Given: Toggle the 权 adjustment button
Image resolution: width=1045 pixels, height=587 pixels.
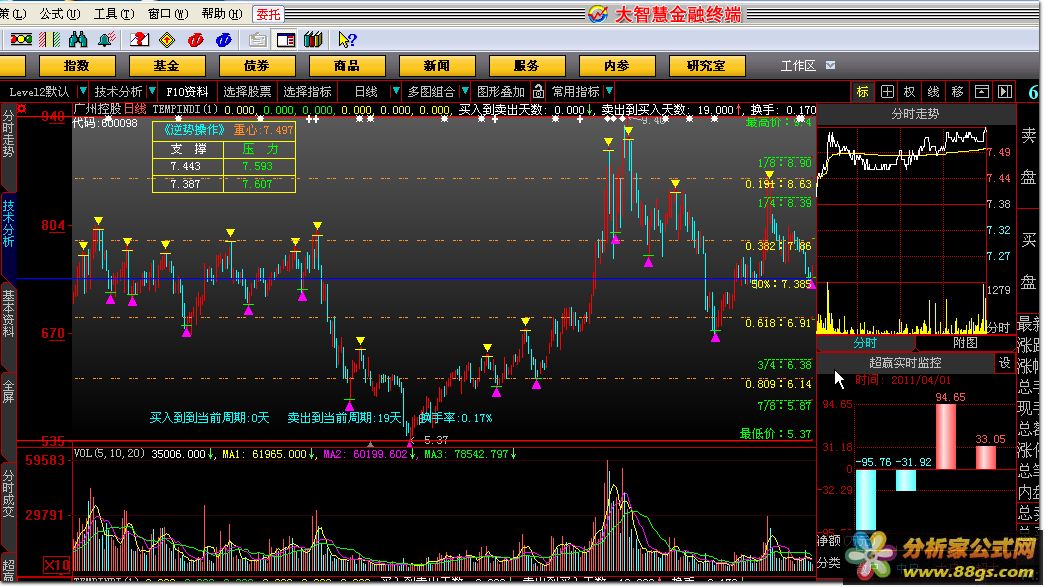Looking at the screenshot, I should (910, 91).
